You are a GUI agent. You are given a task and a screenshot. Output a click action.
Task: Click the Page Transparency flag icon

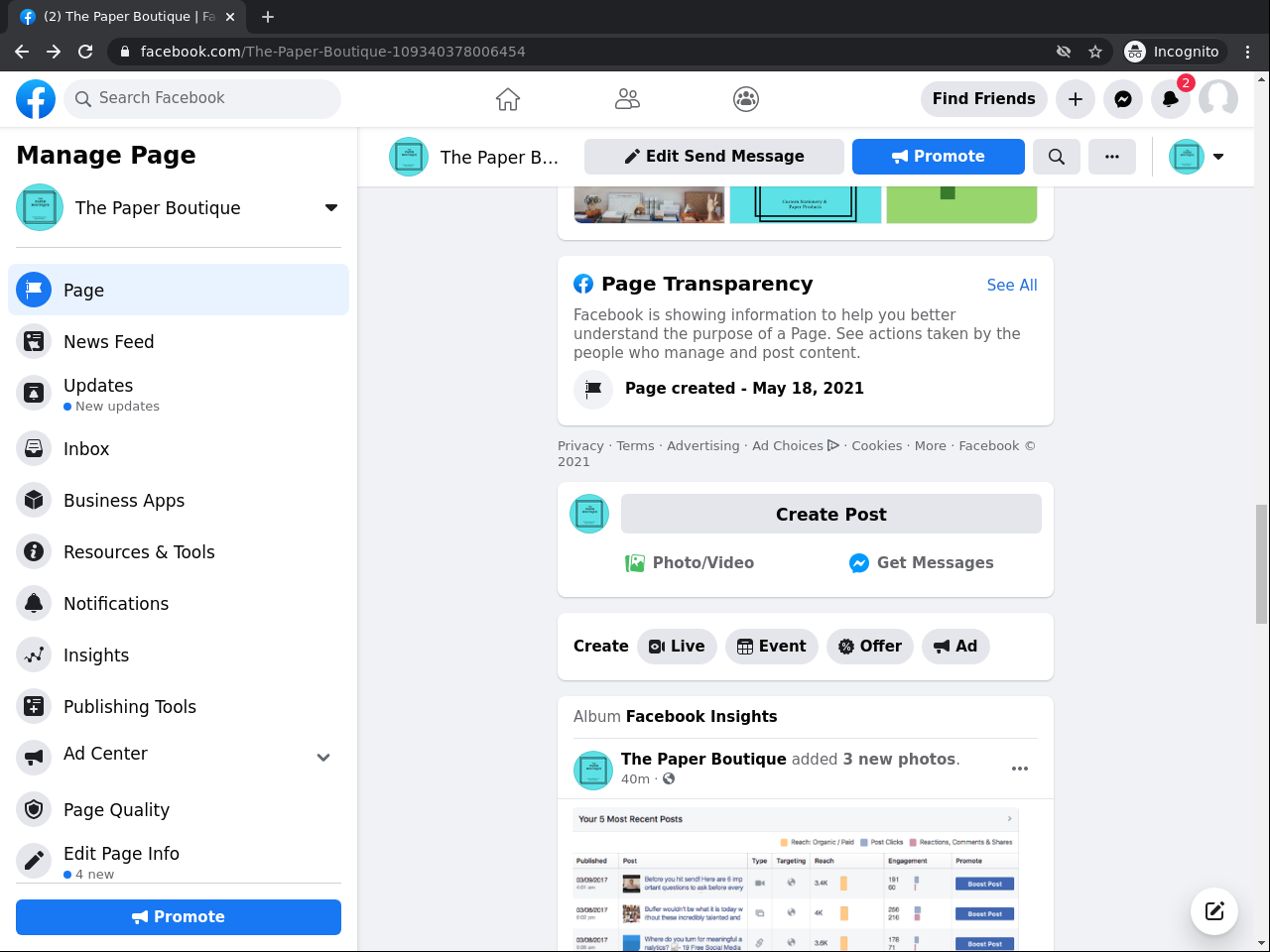(593, 389)
